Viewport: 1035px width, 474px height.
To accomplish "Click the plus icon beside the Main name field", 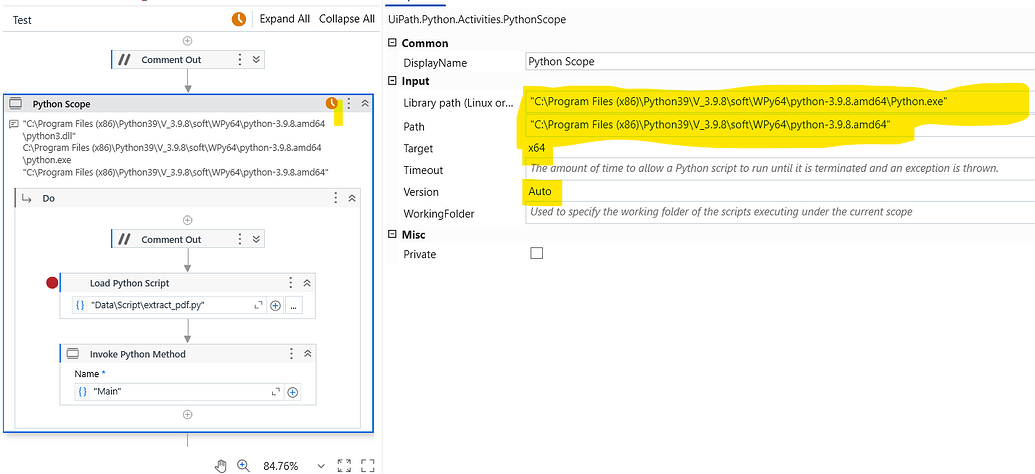I will point(293,392).
